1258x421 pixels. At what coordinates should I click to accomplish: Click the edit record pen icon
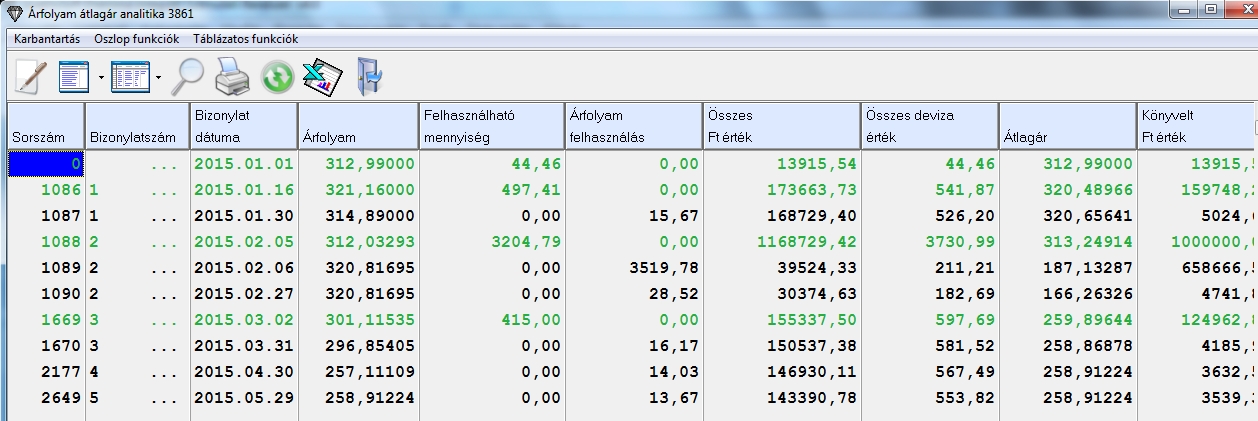(30, 76)
